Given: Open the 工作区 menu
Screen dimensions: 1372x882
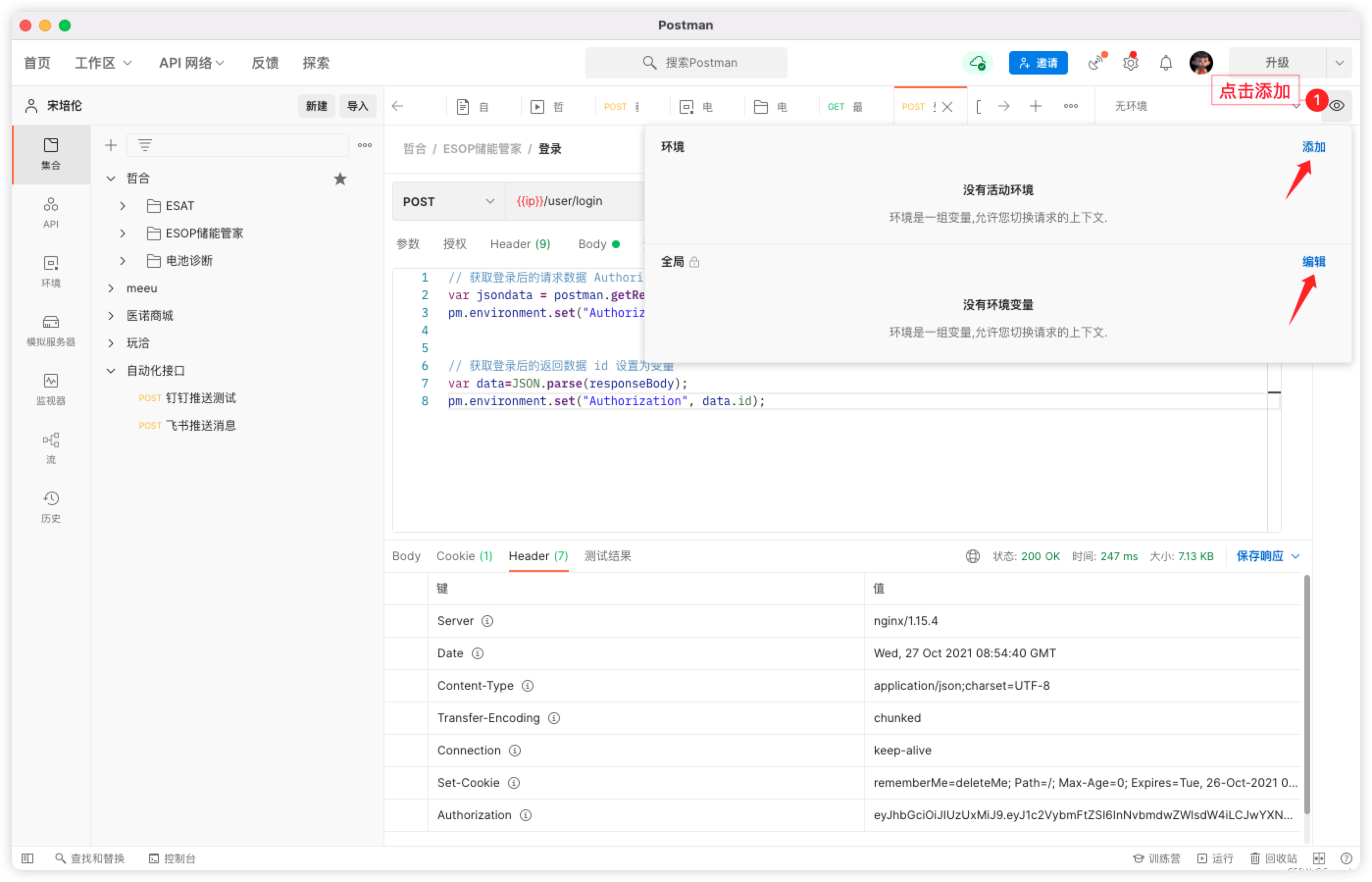Looking at the screenshot, I should click(103, 62).
